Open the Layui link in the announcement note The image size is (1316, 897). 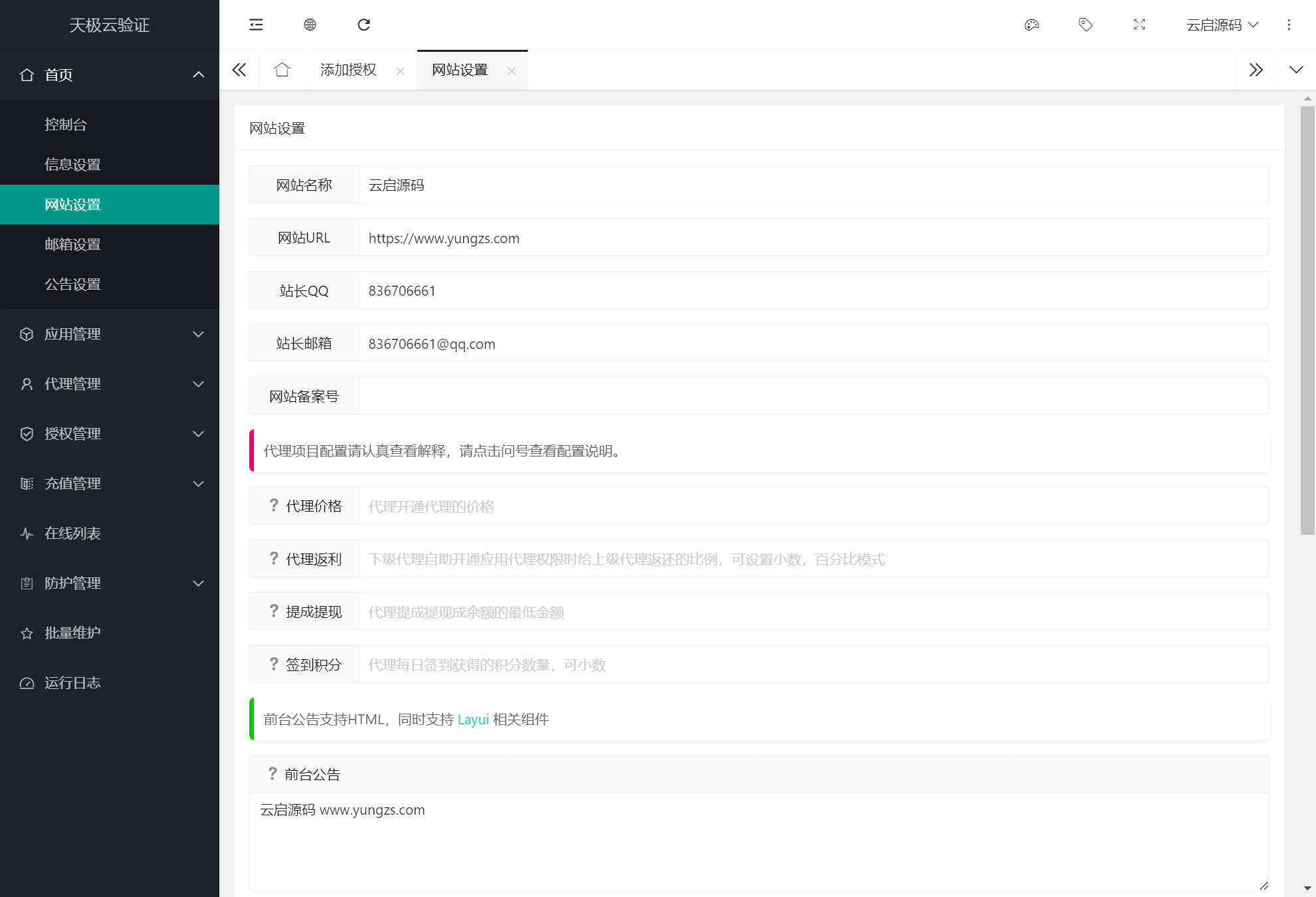473,719
